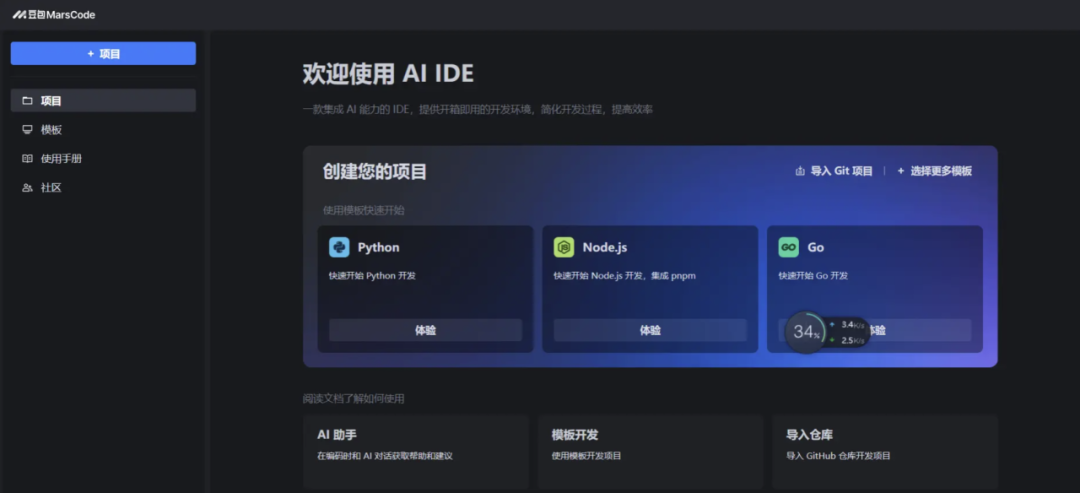Click the 创建您的项目 heading
Screen dimensions: 1080x493
click(375, 171)
